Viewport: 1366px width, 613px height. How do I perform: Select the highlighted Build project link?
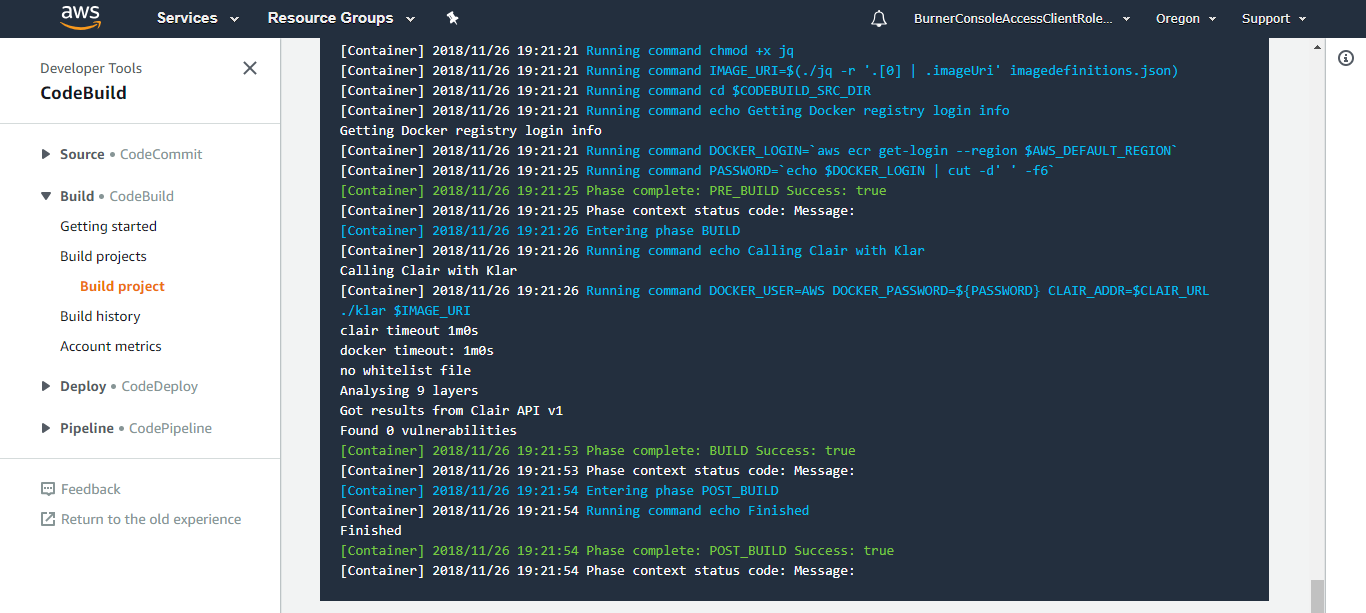[x=122, y=286]
